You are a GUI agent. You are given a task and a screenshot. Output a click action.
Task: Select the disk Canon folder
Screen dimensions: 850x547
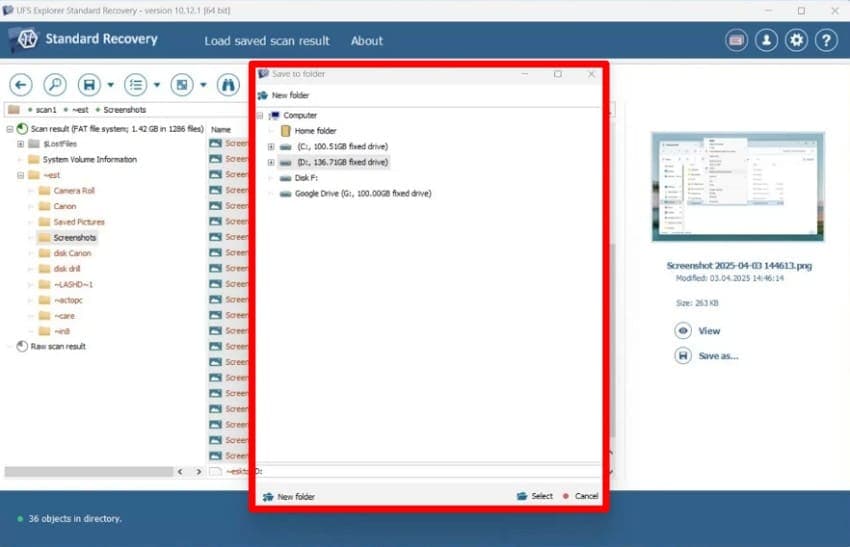pos(72,253)
